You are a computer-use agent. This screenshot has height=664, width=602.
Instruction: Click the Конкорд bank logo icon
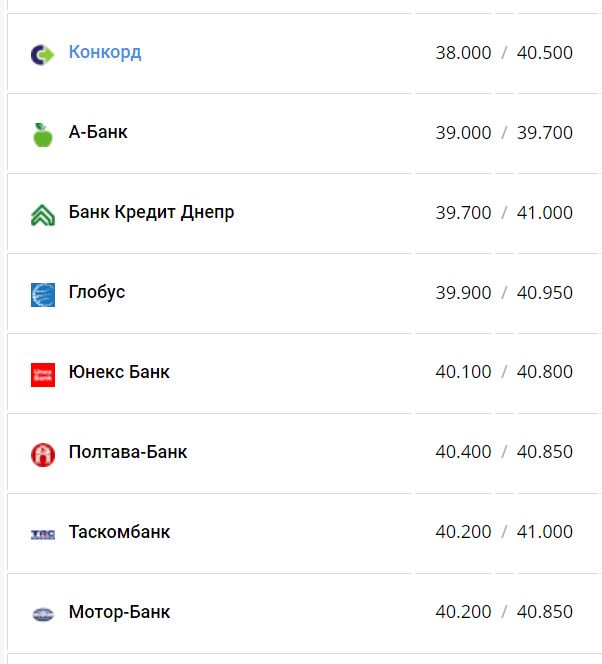point(43,54)
